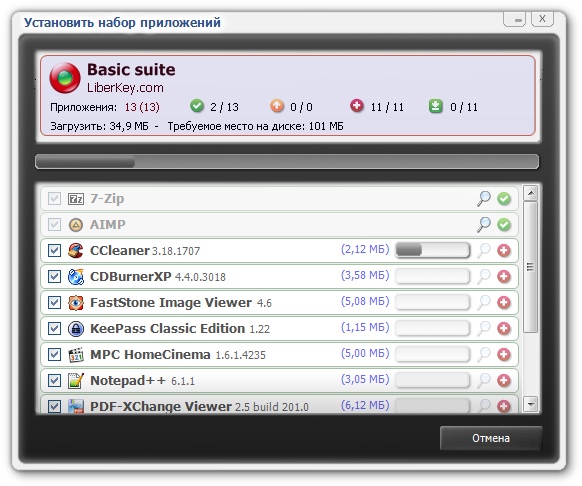Close the install window with X
Screen dimensions: 582x486
tap(542, 19)
